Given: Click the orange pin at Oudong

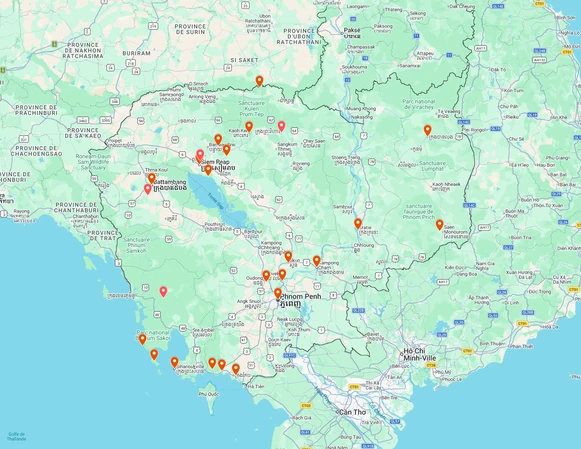Looking at the screenshot, I should click(266, 275).
